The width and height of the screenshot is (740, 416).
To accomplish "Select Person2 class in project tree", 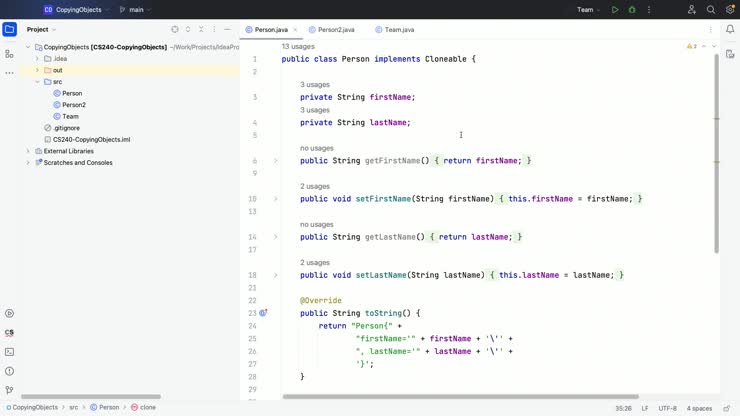I will tap(69, 105).
